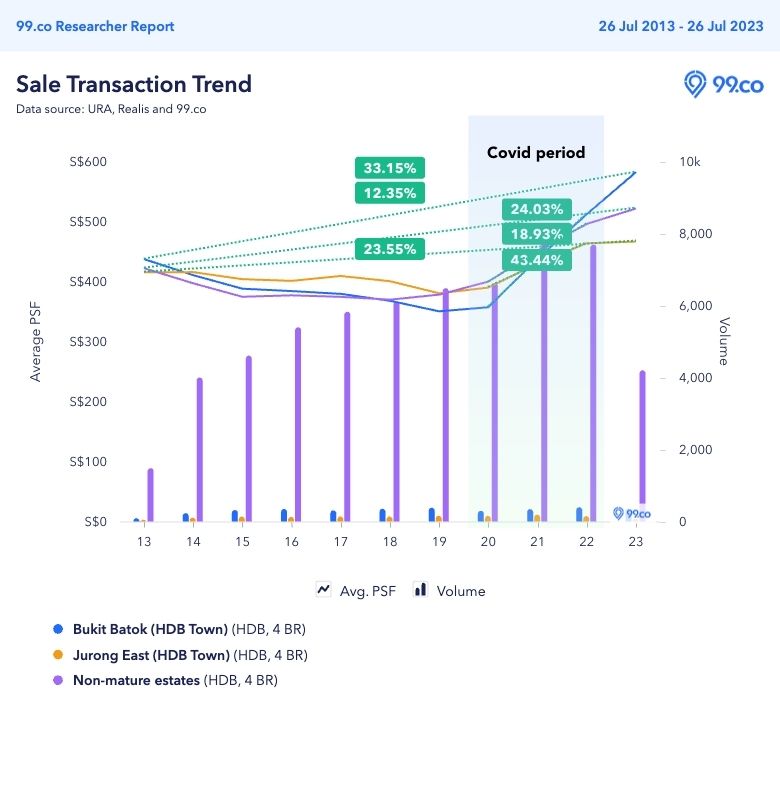Click the Data source: URA, Realis and 99.co line
Screen dimensions: 780x800
tap(111, 109)
